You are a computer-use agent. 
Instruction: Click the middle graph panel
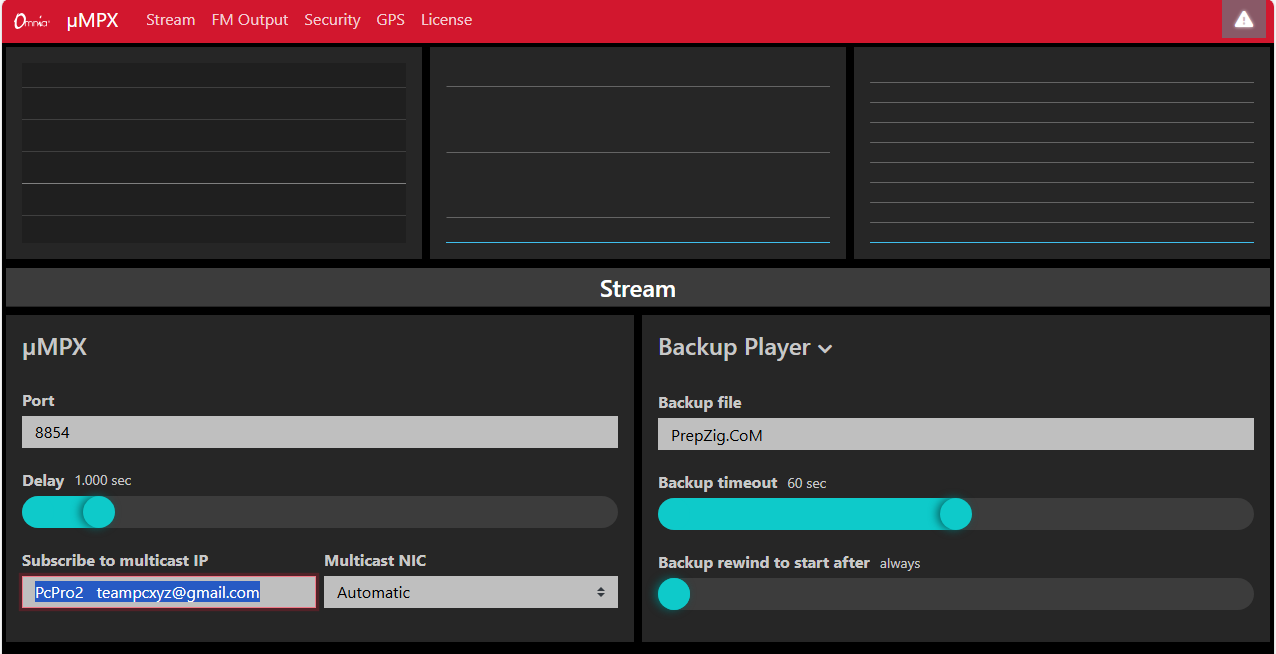(638, 153)
